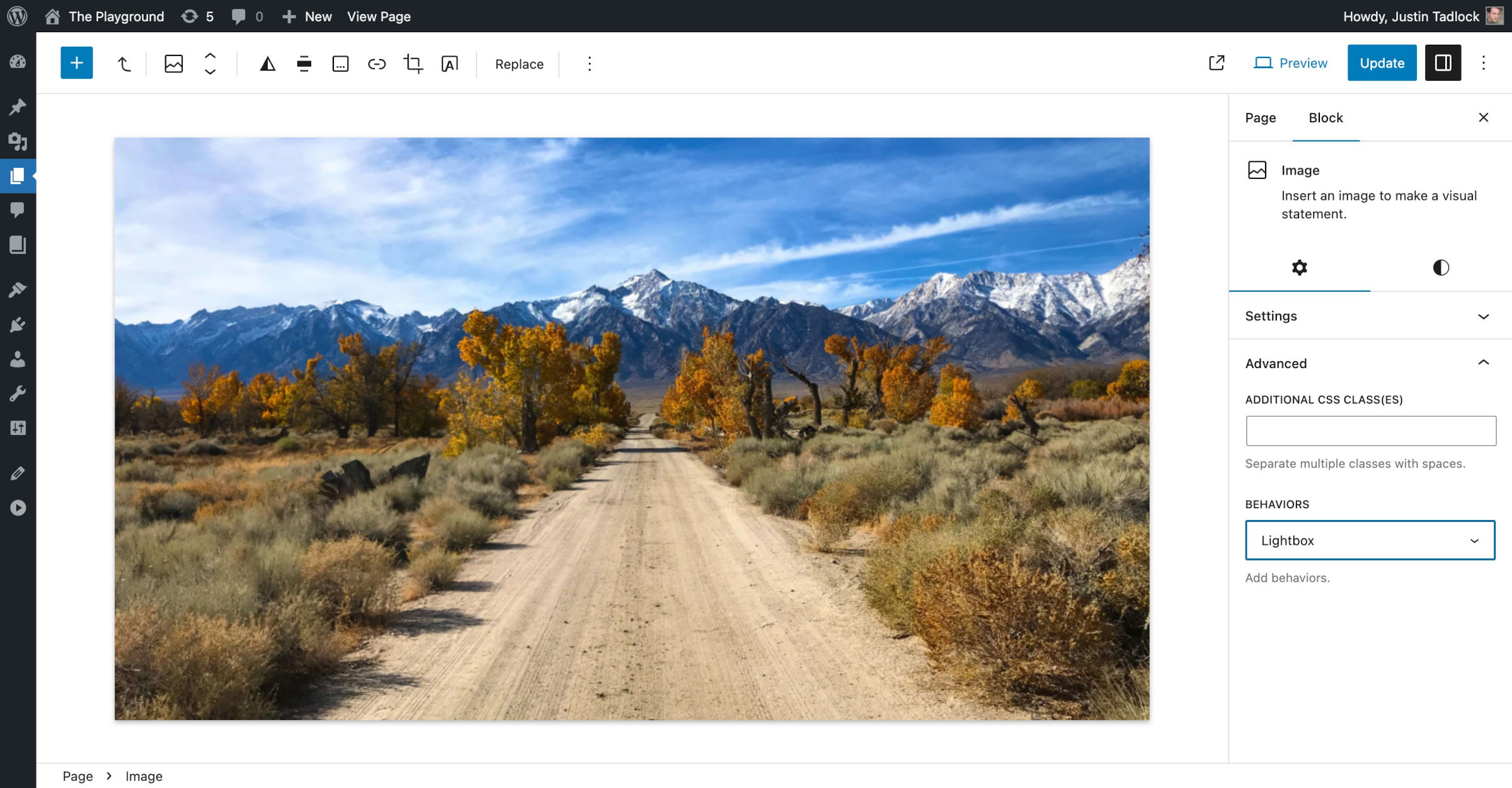Open Dashboard from admin sidebar
Image resolution: width=1512 pixels, height=788 pixels.
click(18, 62)
